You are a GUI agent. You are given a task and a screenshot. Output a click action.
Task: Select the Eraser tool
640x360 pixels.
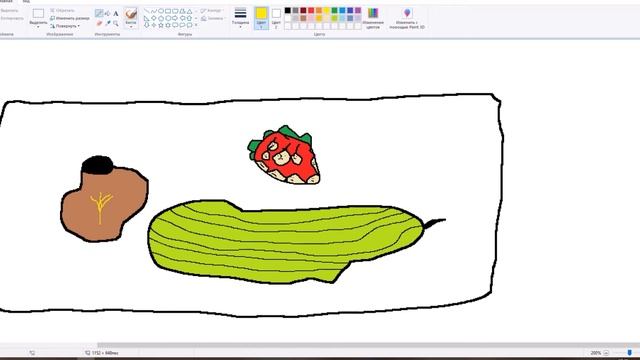pos(99,24)
